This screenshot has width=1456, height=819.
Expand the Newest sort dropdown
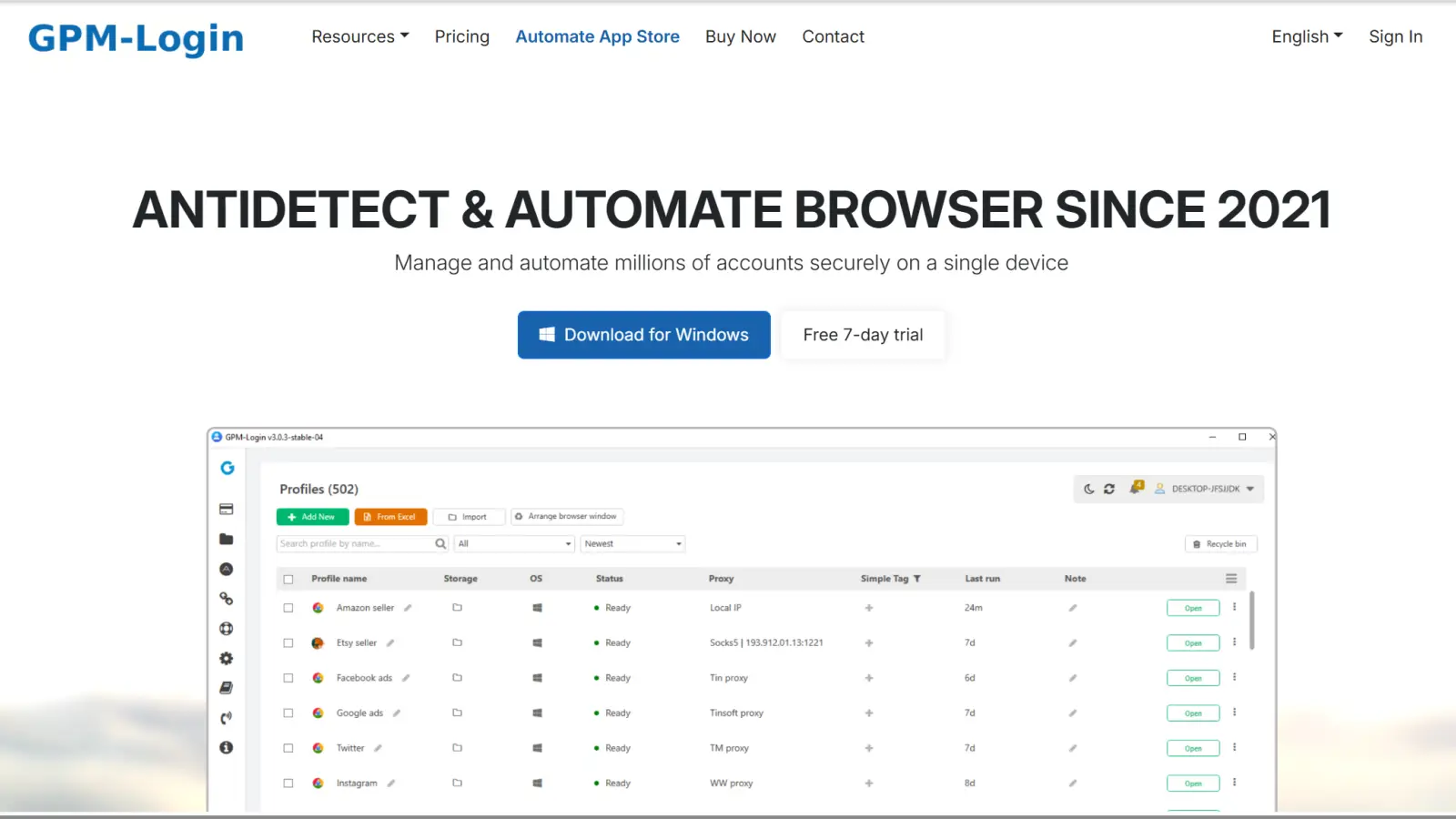coord(632,544)
